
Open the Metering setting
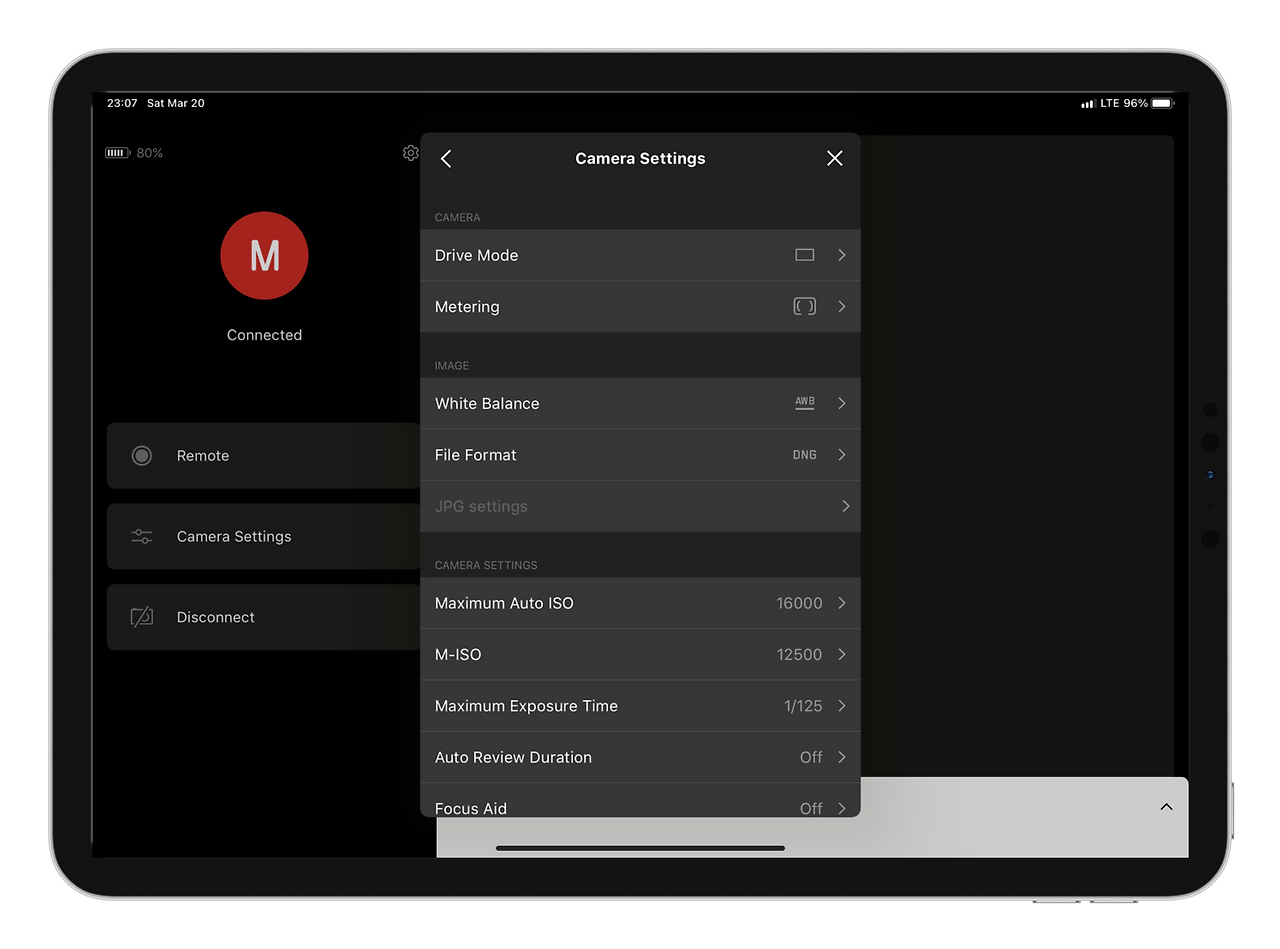pyautogui.click(x=640, y=307)
